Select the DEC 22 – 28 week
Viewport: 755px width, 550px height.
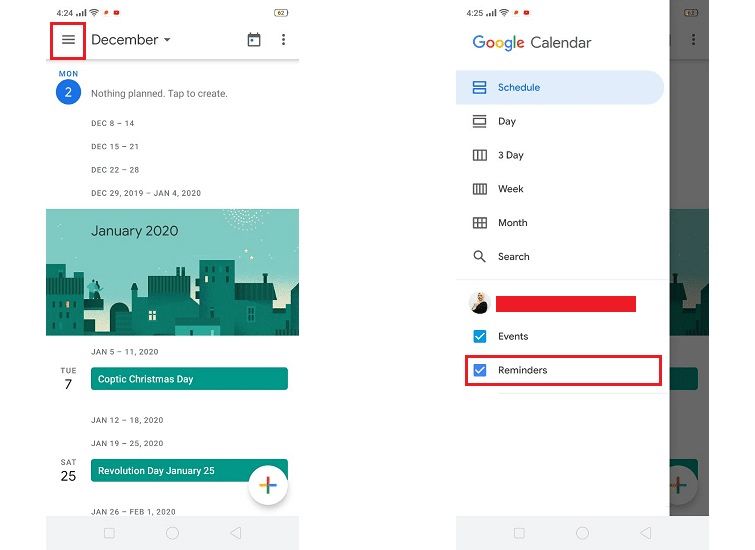(x=115, y=170)
